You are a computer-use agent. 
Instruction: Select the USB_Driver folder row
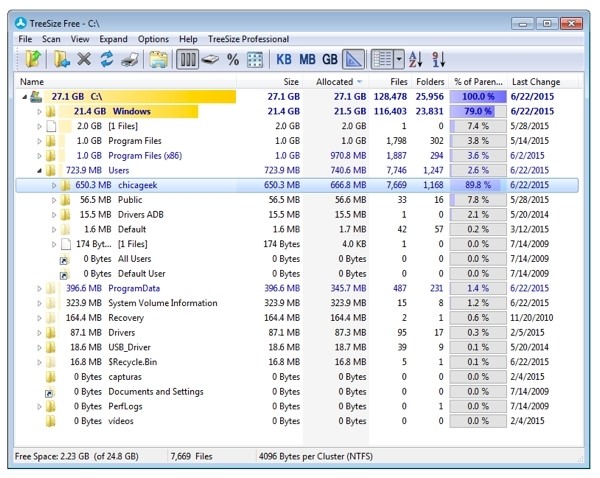pyautogui.click(x=297, y=347)
